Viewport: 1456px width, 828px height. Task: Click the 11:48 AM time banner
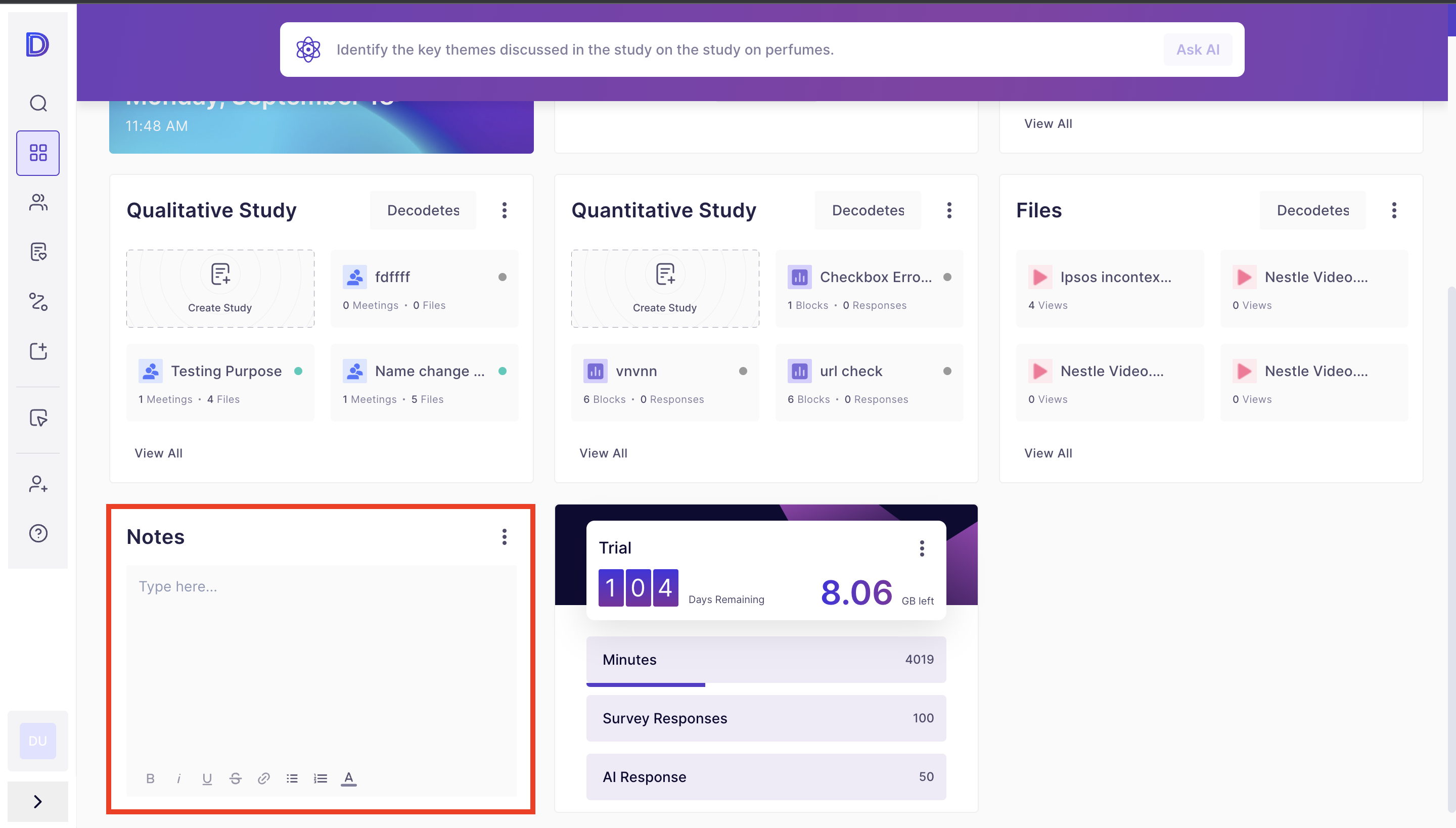[156, 126]
